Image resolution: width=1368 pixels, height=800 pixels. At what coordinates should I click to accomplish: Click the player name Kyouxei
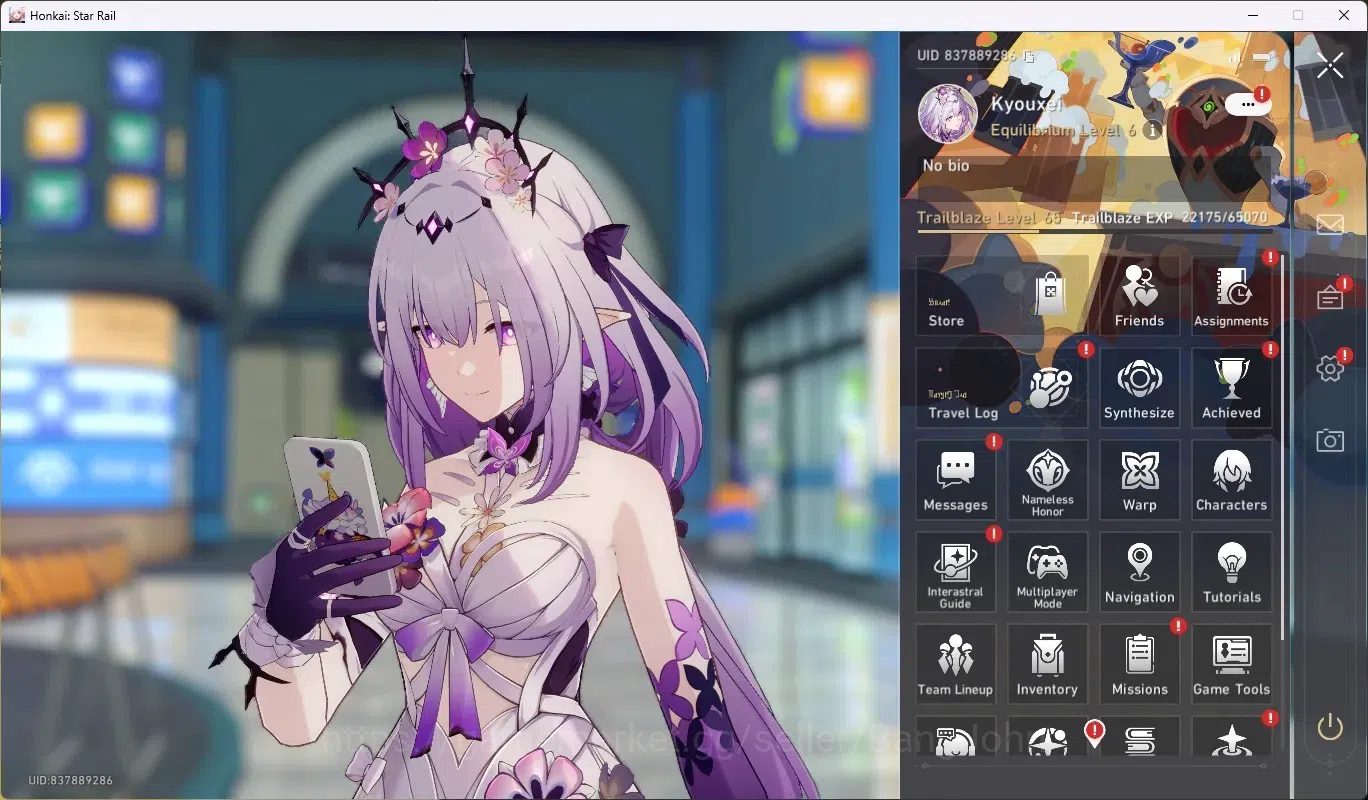(1026, 104)
